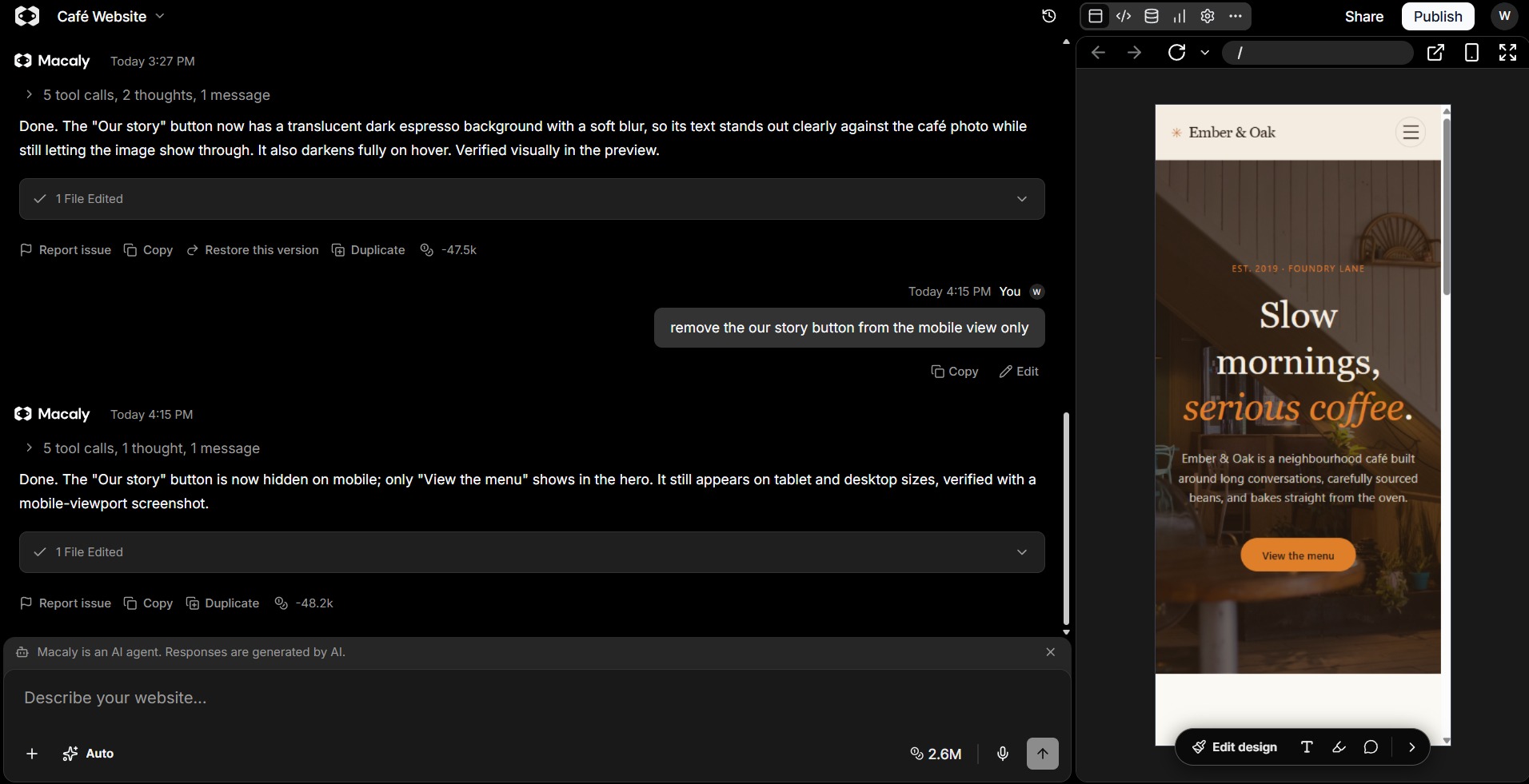Switch to the preview layout panel icon
1529x784 pixels.
1096,16
